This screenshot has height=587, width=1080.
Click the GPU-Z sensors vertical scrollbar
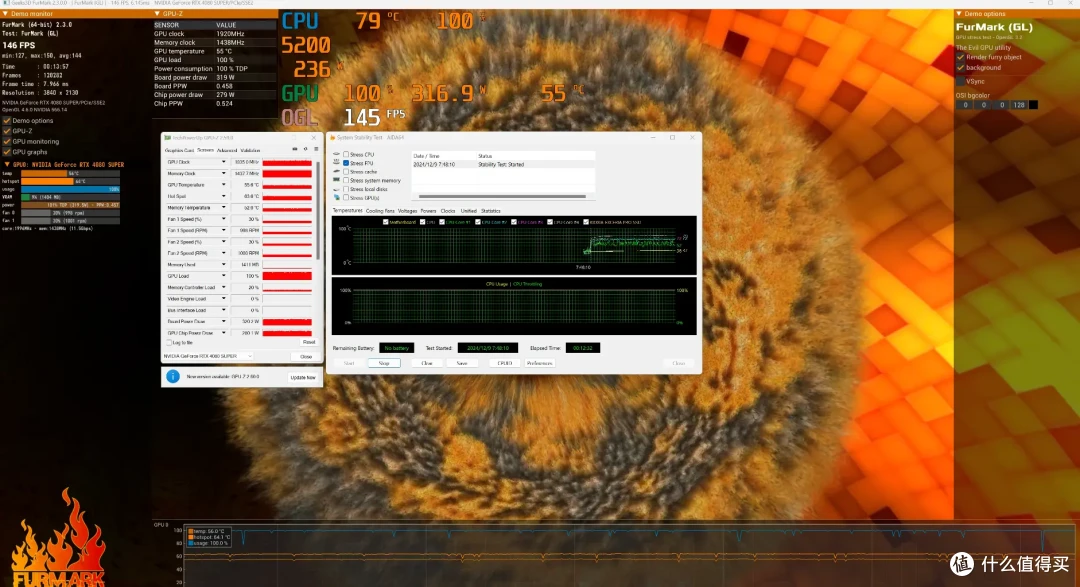click(x=318, y=210)
